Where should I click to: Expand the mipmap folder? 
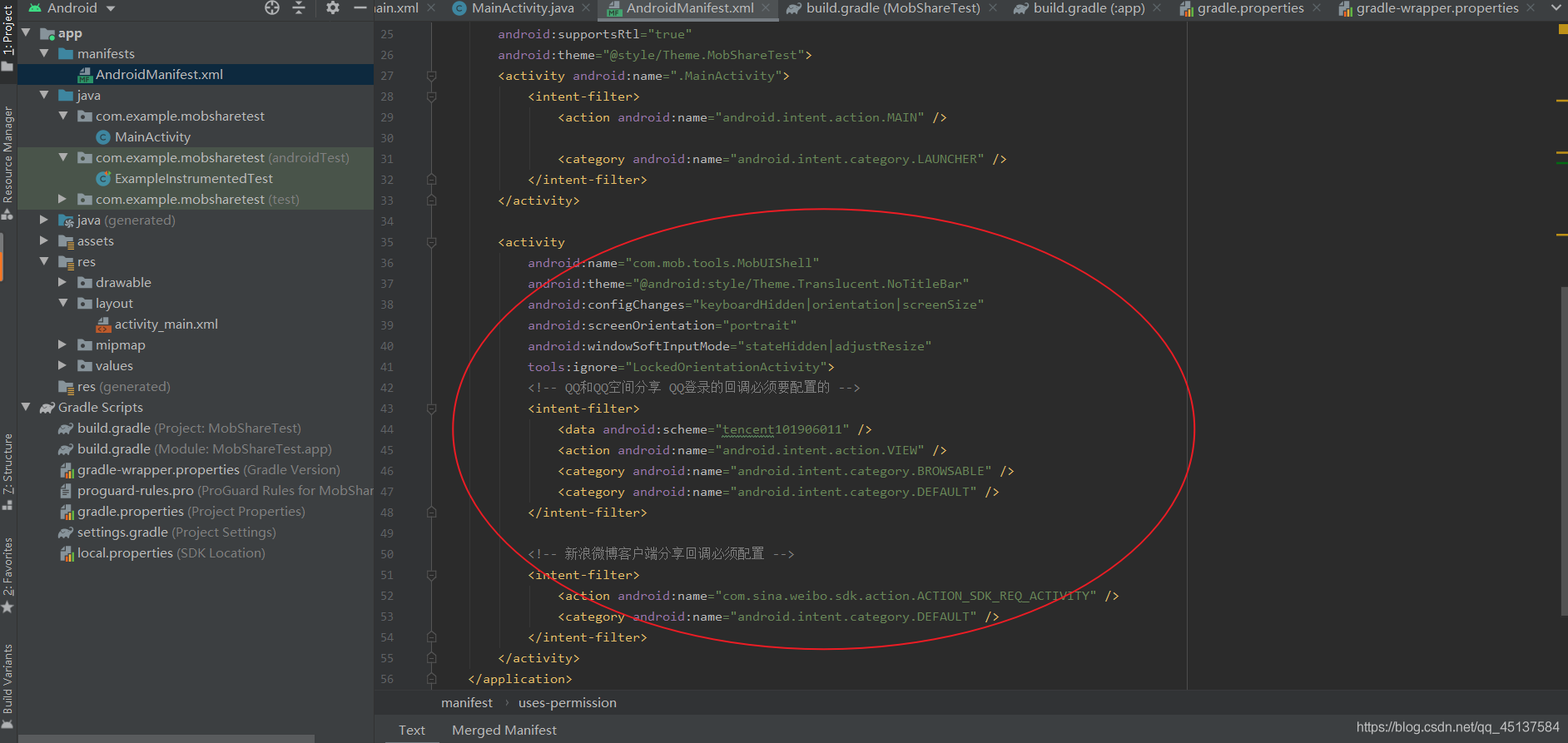pyautogui.click(x=63, y=344)
